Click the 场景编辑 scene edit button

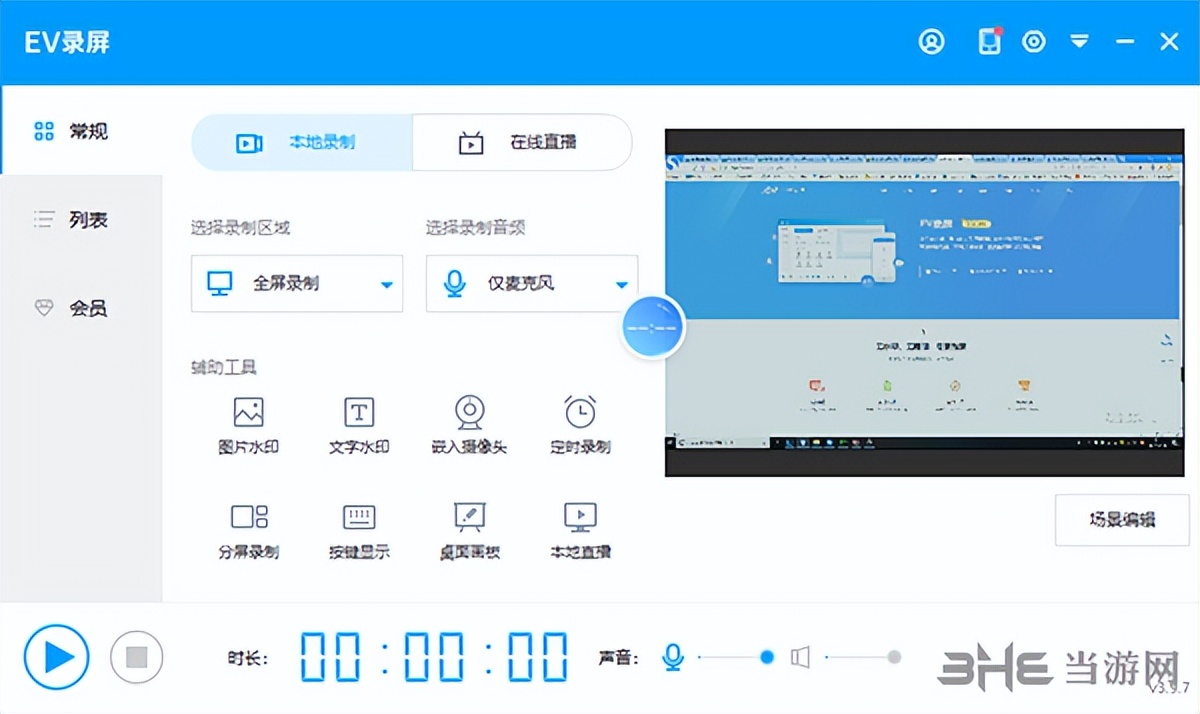tap(1121, 519)
